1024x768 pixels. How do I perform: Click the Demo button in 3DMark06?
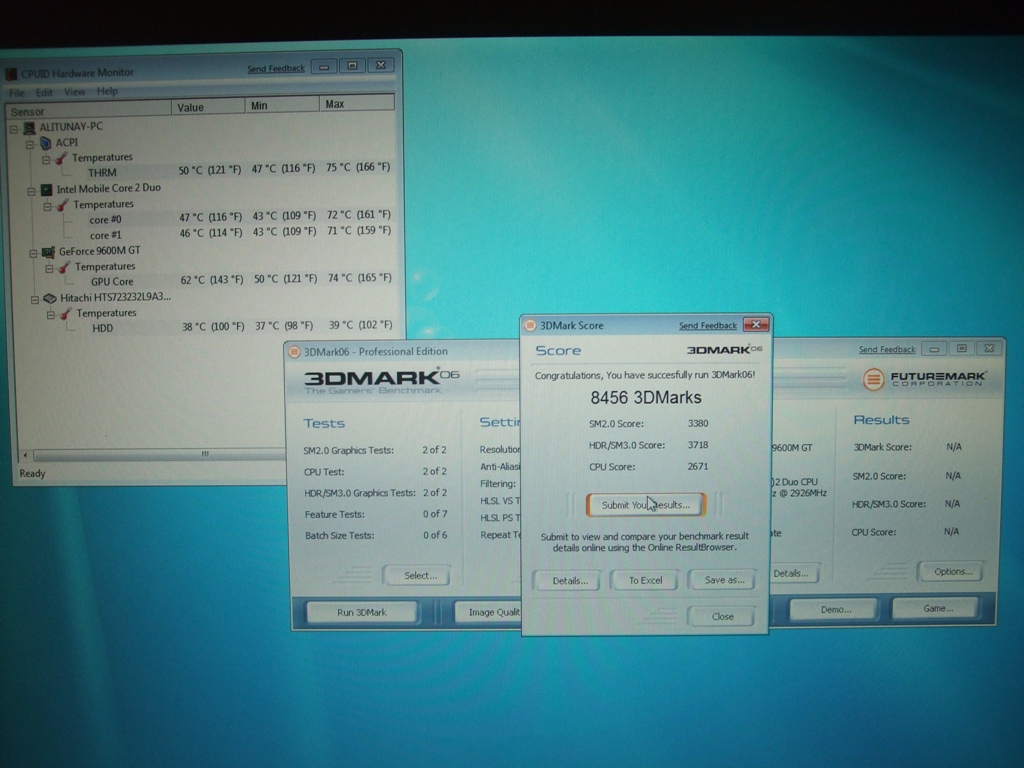point(835,609)
